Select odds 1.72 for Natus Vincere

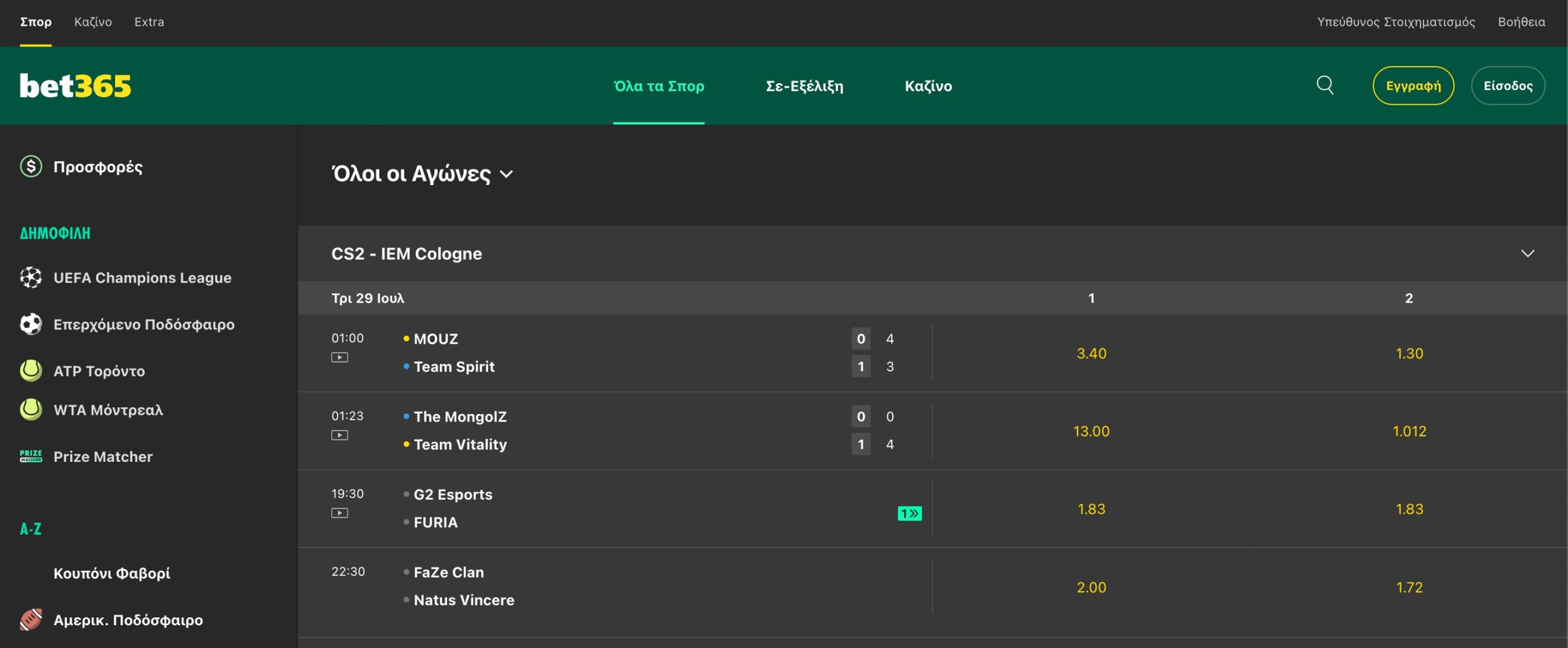(1409, 587)
